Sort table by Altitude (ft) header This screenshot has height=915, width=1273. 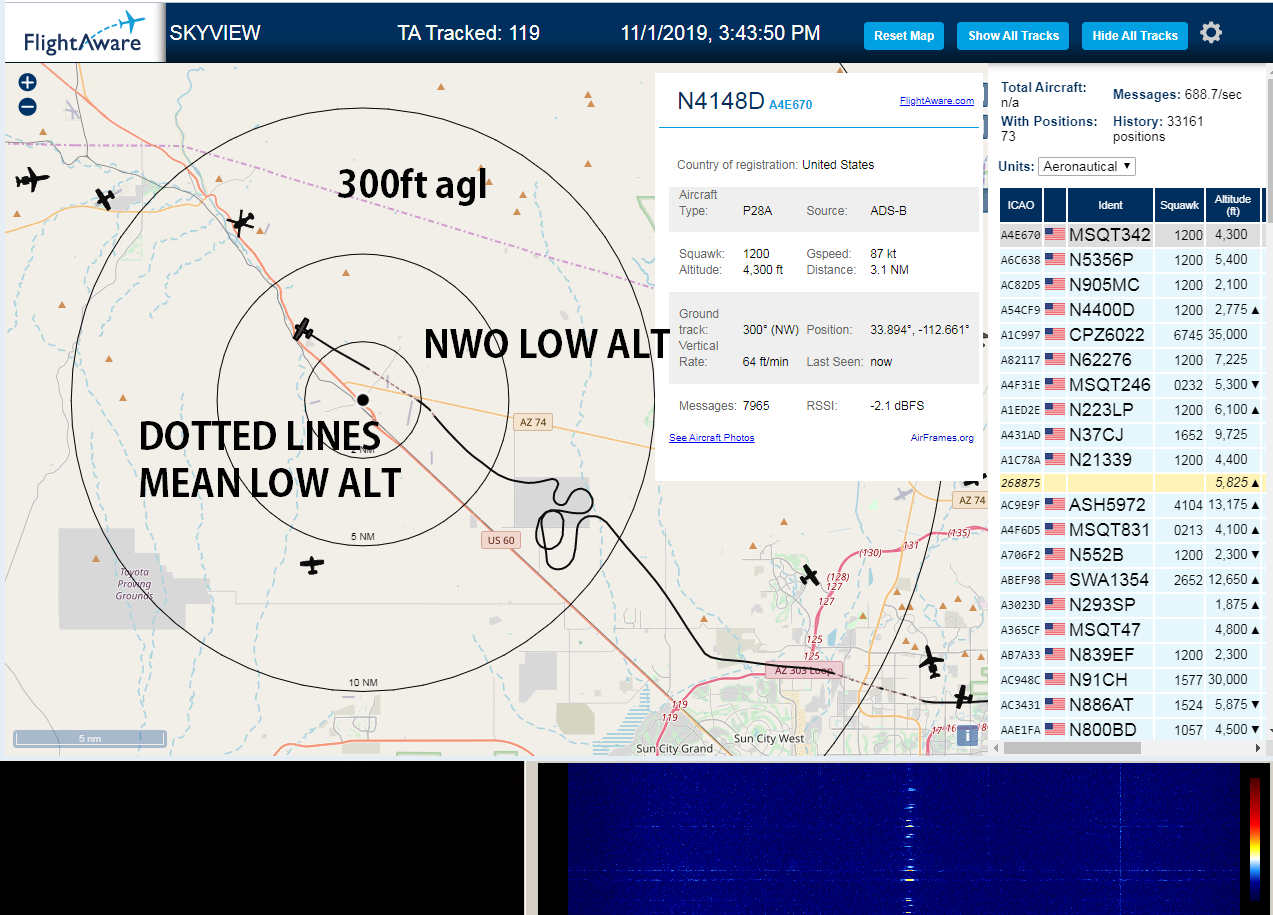point(1233,205)
